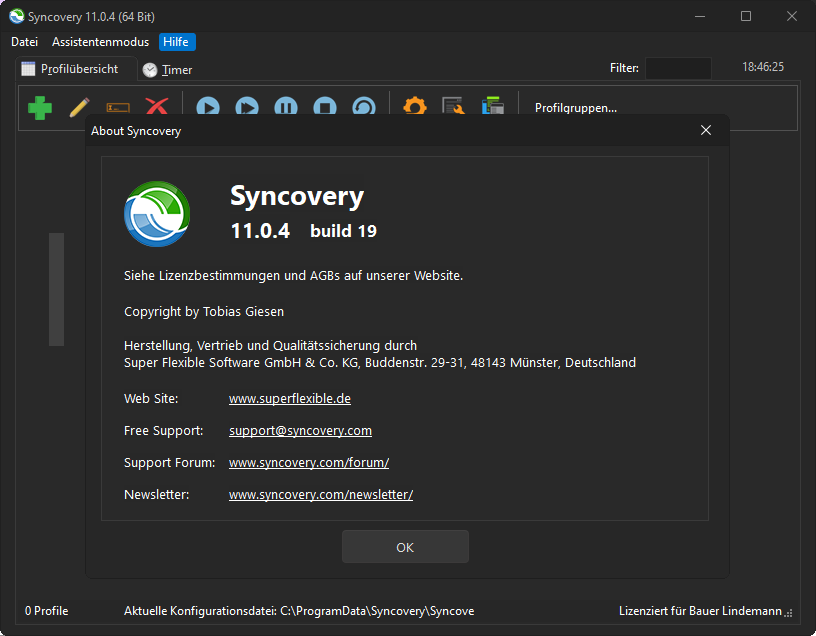The height and width of the screenshot is (636, 816).
Task: Click the pencil edit profile icon
Action: [x=79, y=107]
